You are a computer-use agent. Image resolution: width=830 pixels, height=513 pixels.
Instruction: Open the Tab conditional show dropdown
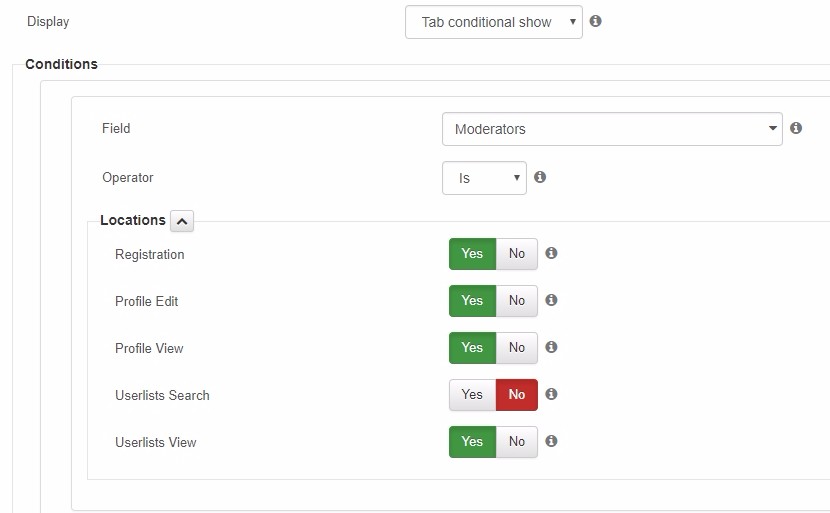[x=494, y=22]
